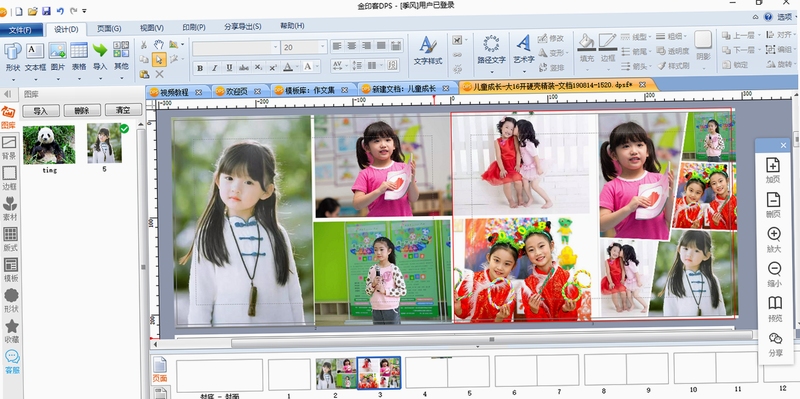Open 客服 customer service chat
The height and width of the screenshot is (399, 800).
[12, 362]
